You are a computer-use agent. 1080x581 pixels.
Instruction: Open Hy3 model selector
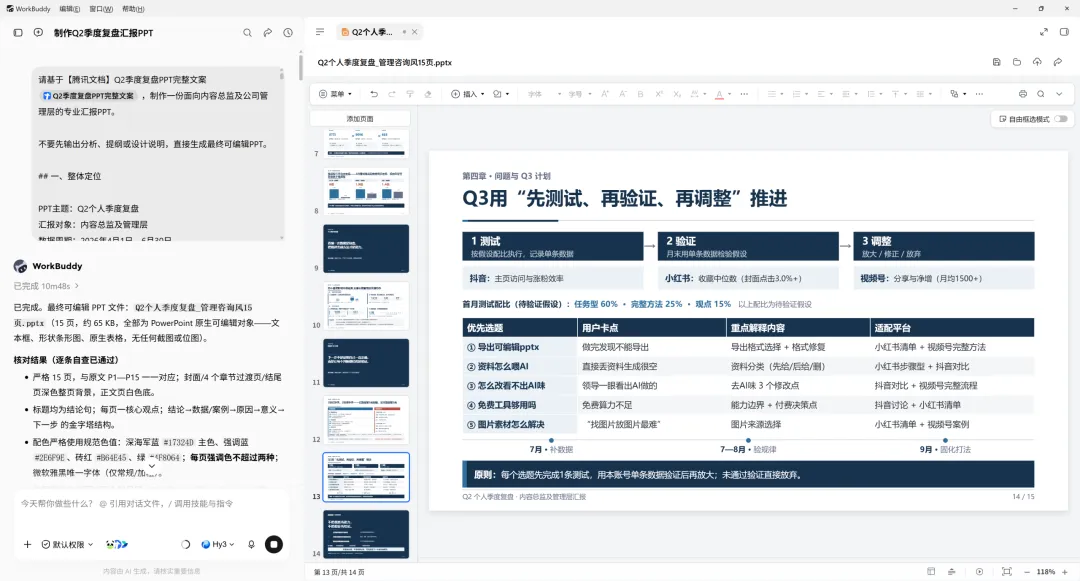point(218,545)
